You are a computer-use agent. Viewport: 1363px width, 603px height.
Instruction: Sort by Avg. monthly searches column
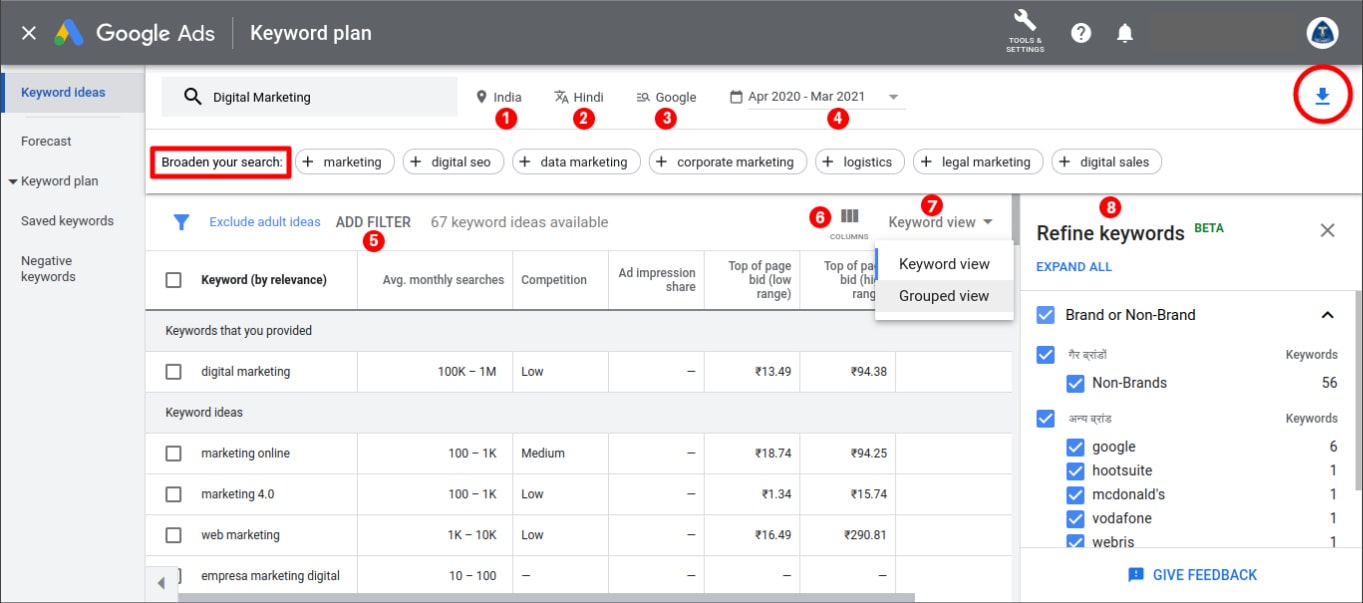[443, 280]
